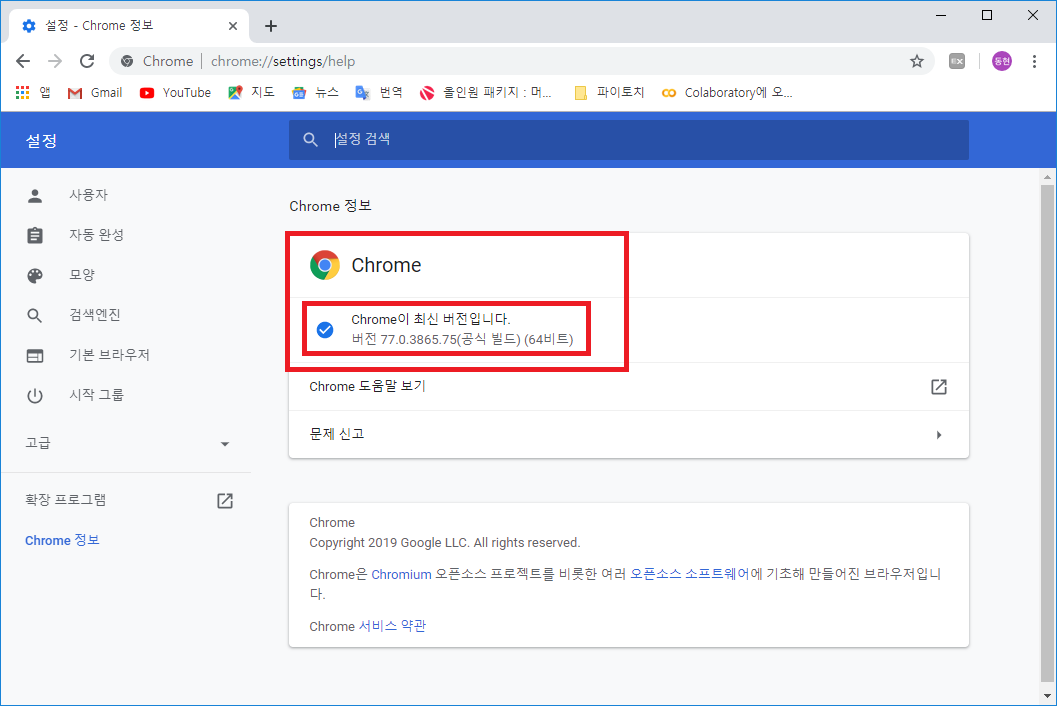Click the Copyright 2019 Google LLC text
Screen dimensions: 1057x706
point(445,543)
